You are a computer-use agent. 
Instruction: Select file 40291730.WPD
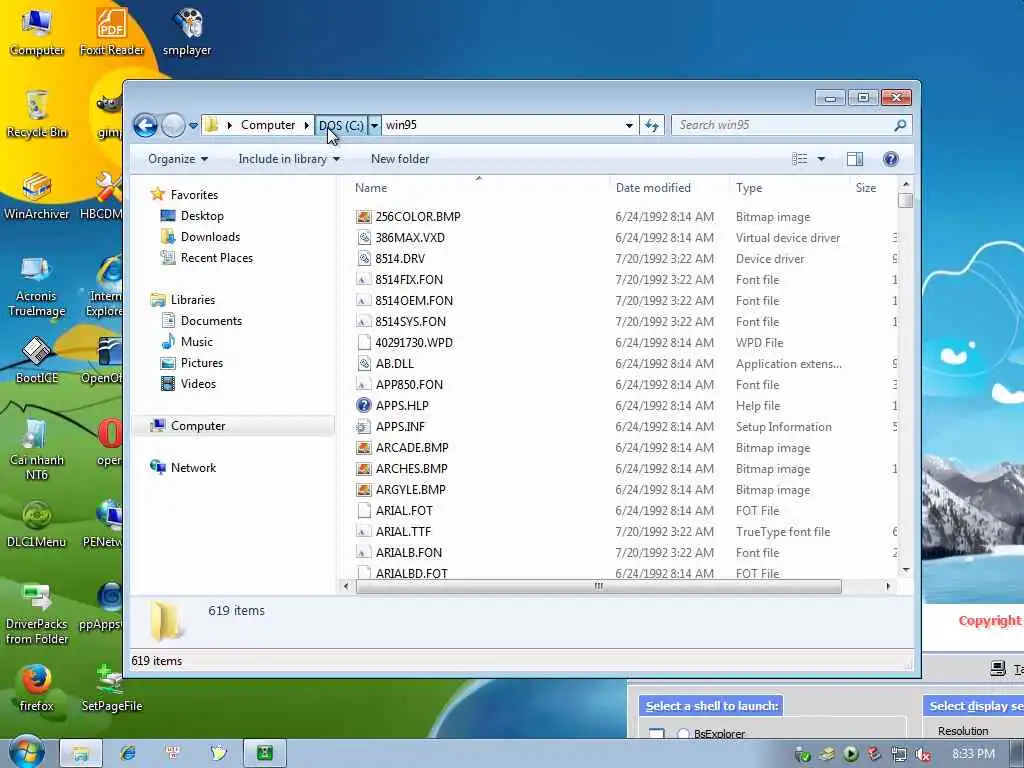pyautogui.click(x=413, y=342)
